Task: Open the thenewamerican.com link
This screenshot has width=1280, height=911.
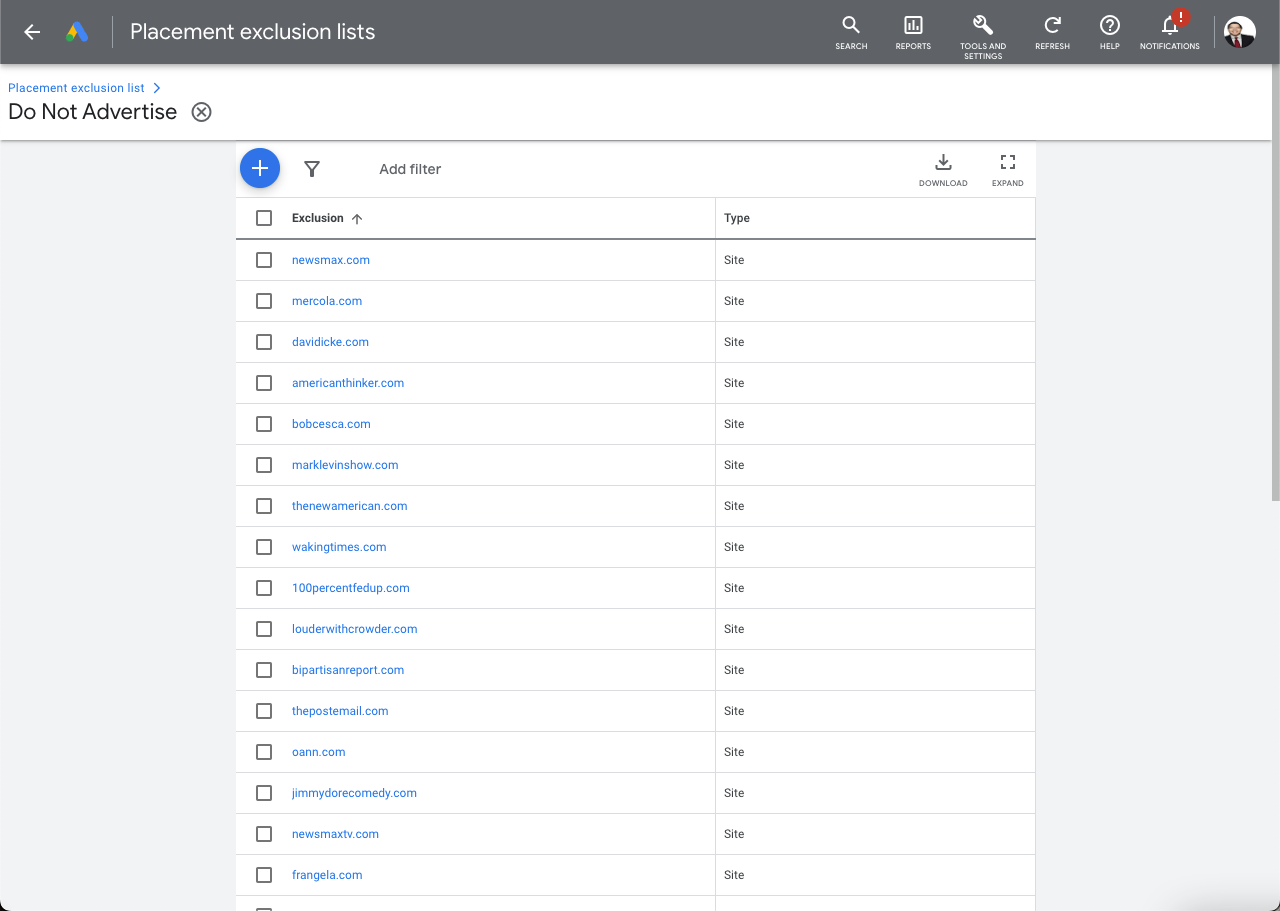Action: [x=350, y=506]
